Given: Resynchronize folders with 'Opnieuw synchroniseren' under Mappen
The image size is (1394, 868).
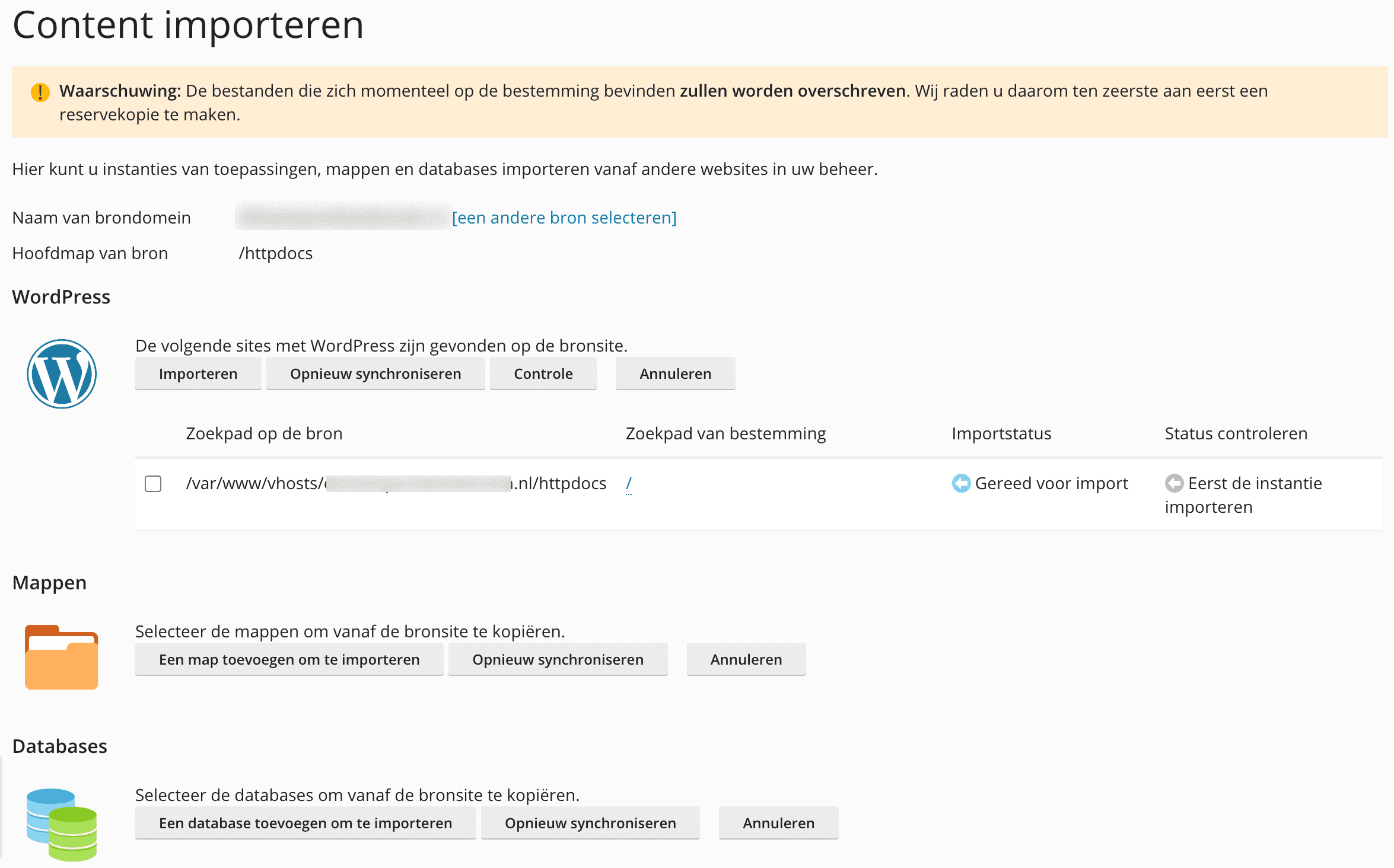Looking at the screenshot, I should tap(558, 660).
